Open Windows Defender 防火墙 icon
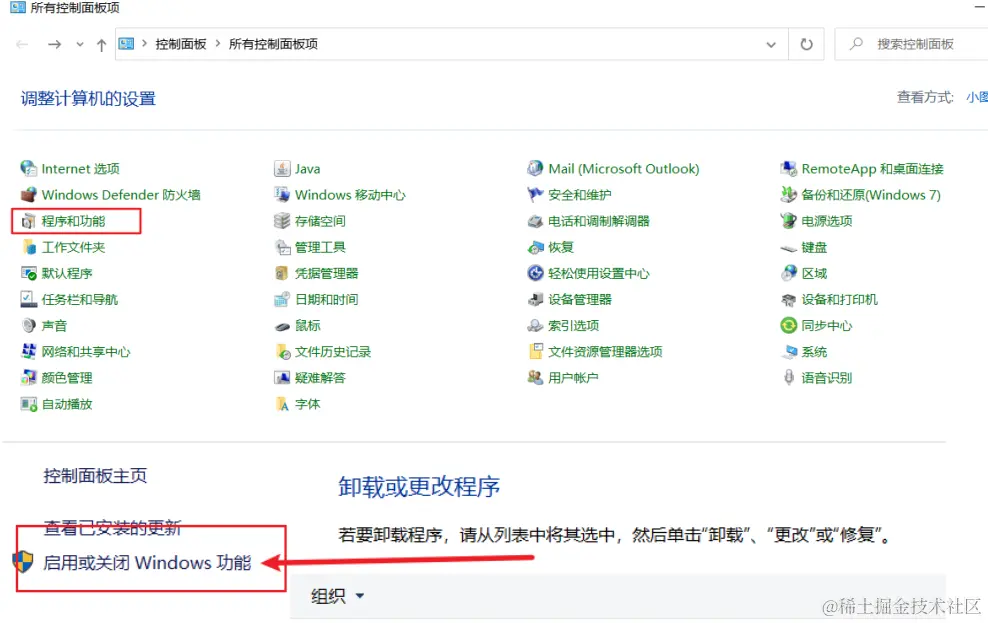The height and width of the screenshot is (623, 988). (28, 195)
